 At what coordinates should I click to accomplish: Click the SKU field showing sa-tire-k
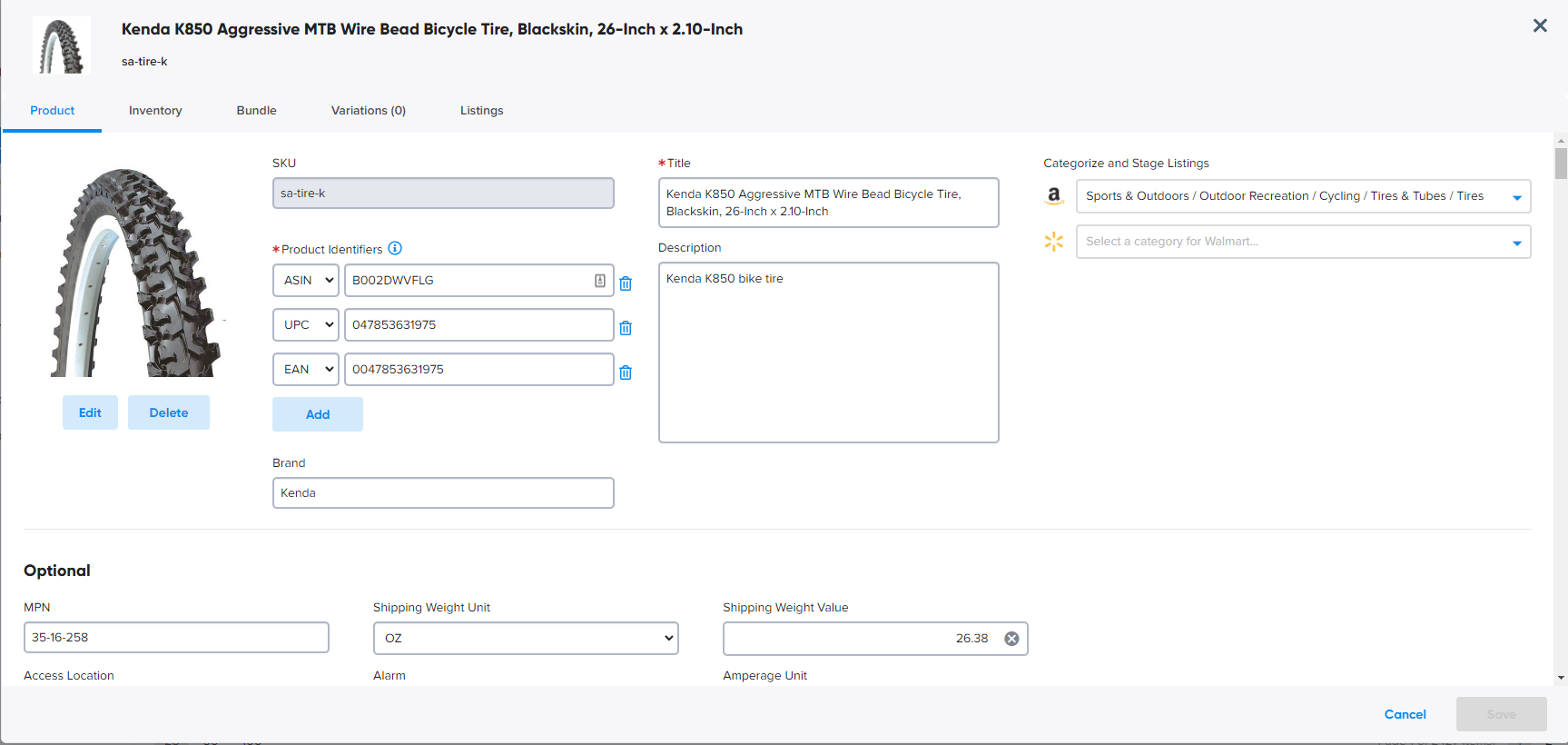tap(443, 194)
